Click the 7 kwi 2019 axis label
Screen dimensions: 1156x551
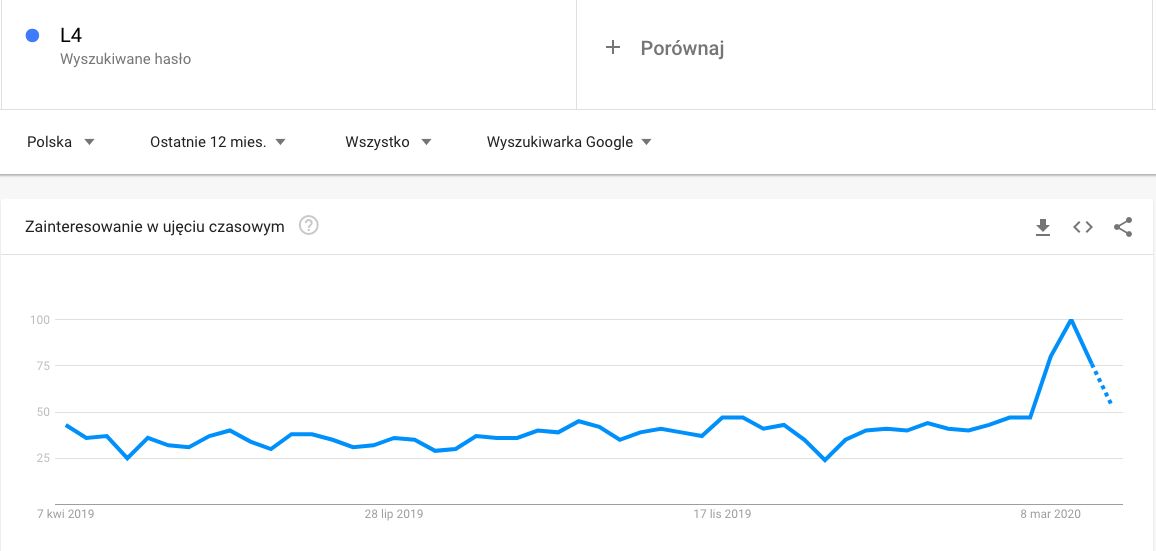(66, 514)
